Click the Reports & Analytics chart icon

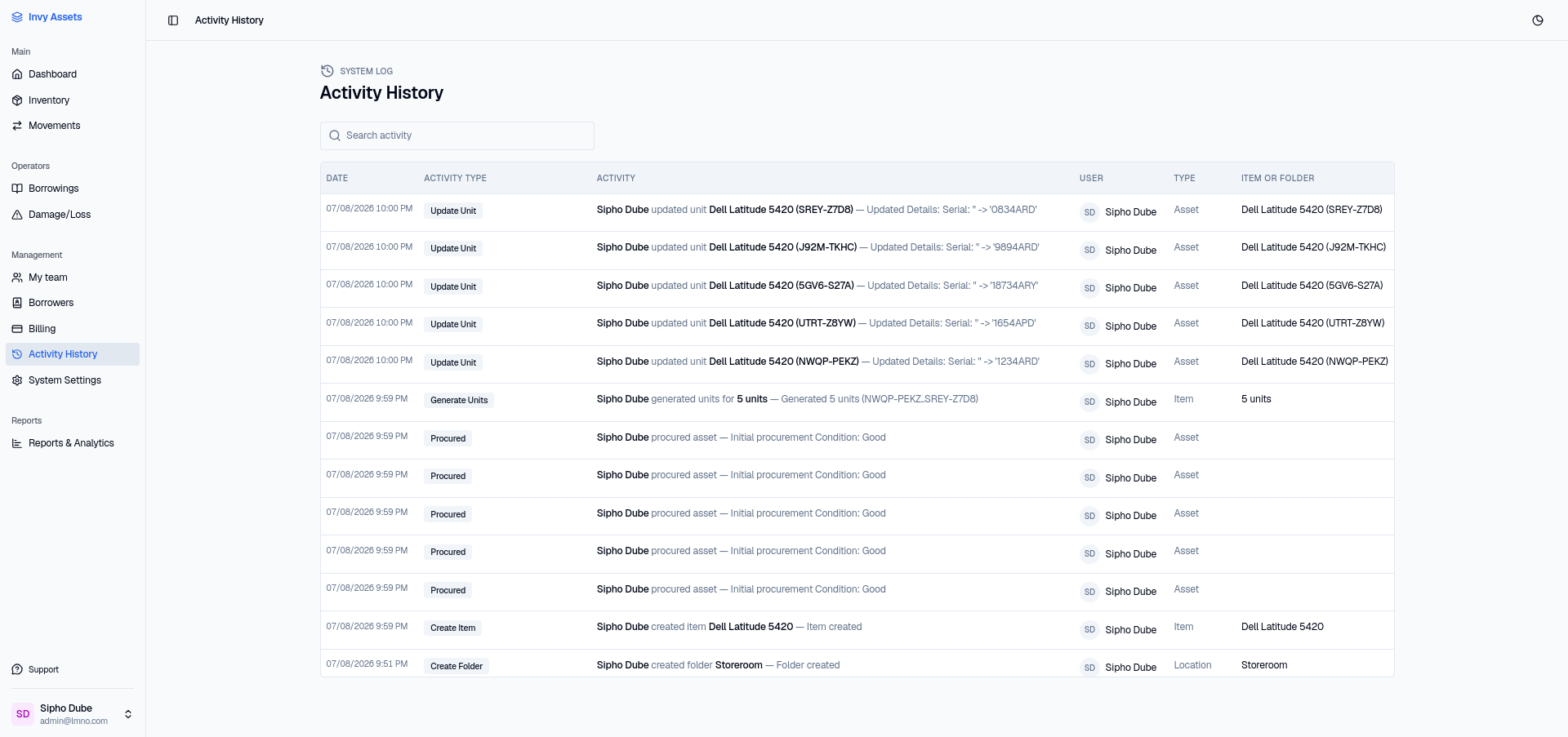[x=17, y=443]
